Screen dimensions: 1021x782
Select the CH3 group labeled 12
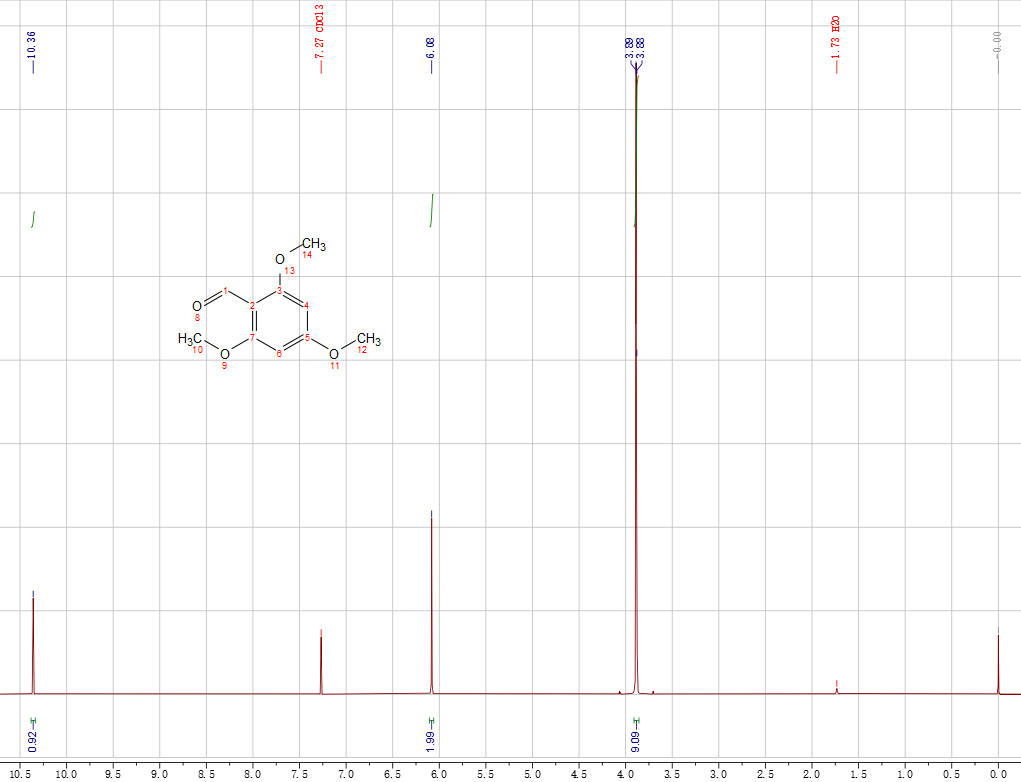click(368, 339)
